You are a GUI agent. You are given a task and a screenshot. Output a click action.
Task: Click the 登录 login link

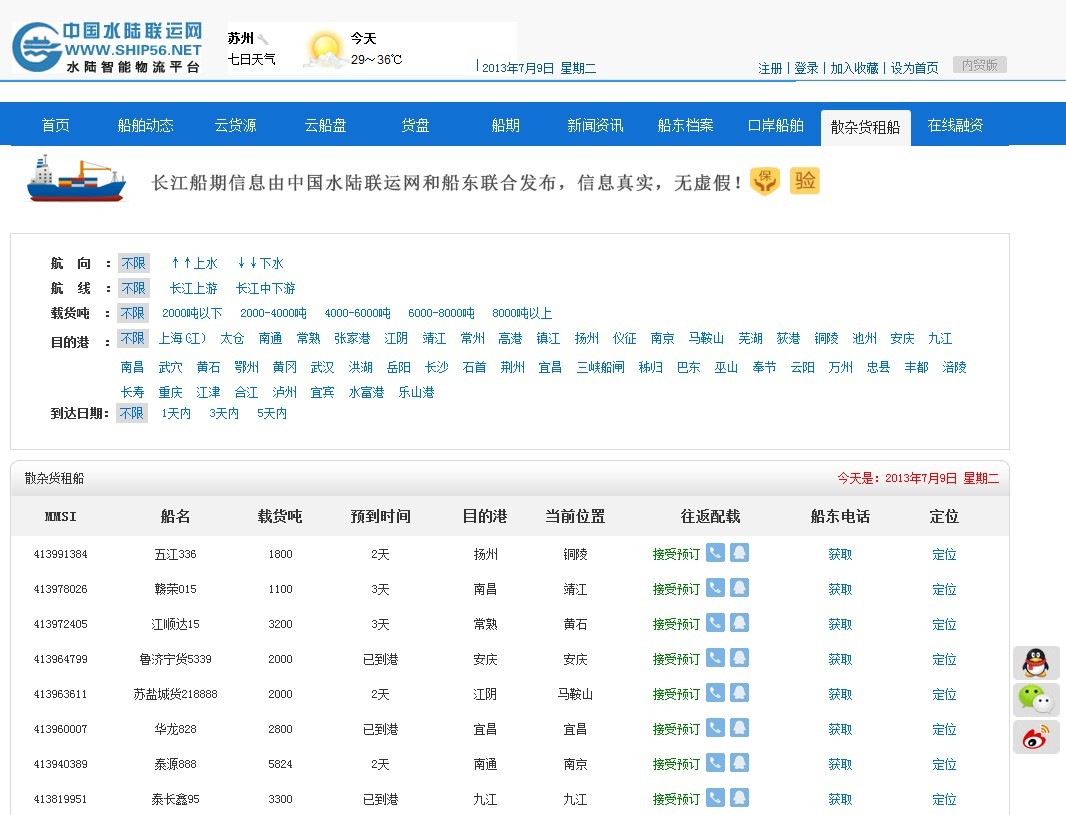(806, 68)
